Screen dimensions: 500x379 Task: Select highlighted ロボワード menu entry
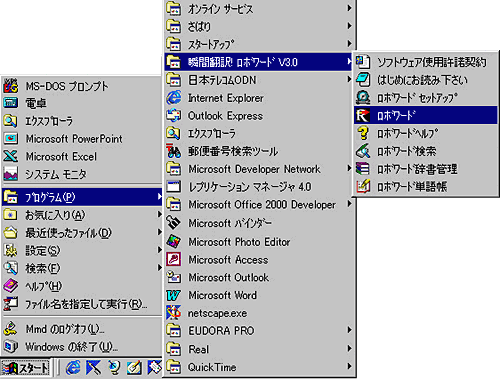point(426,115)
